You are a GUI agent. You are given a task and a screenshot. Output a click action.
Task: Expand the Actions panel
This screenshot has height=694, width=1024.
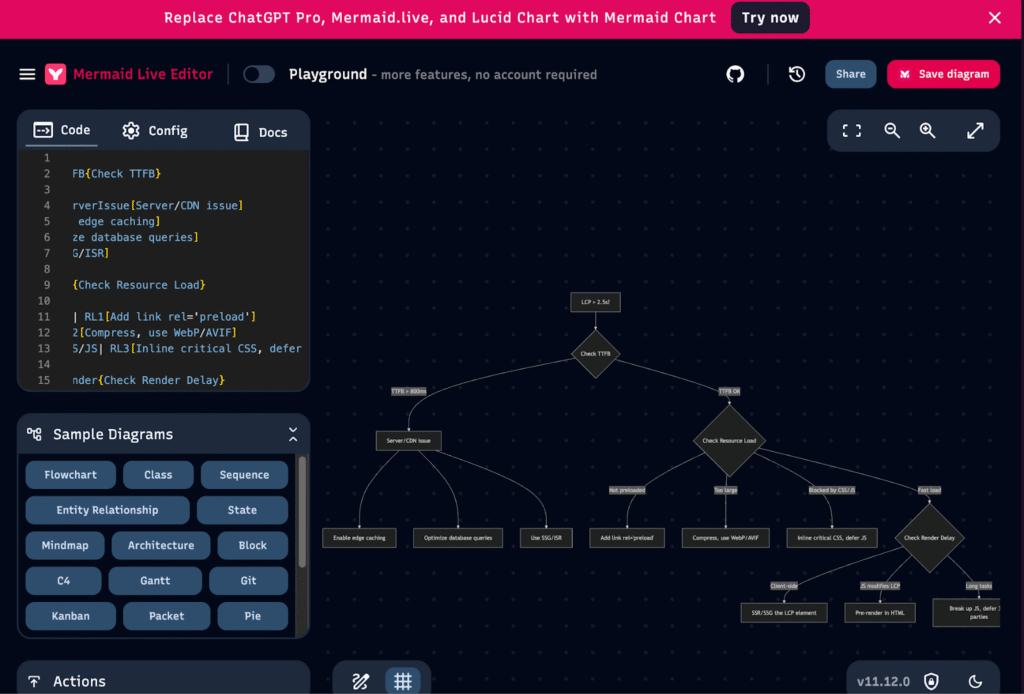[x=164, y=681]
